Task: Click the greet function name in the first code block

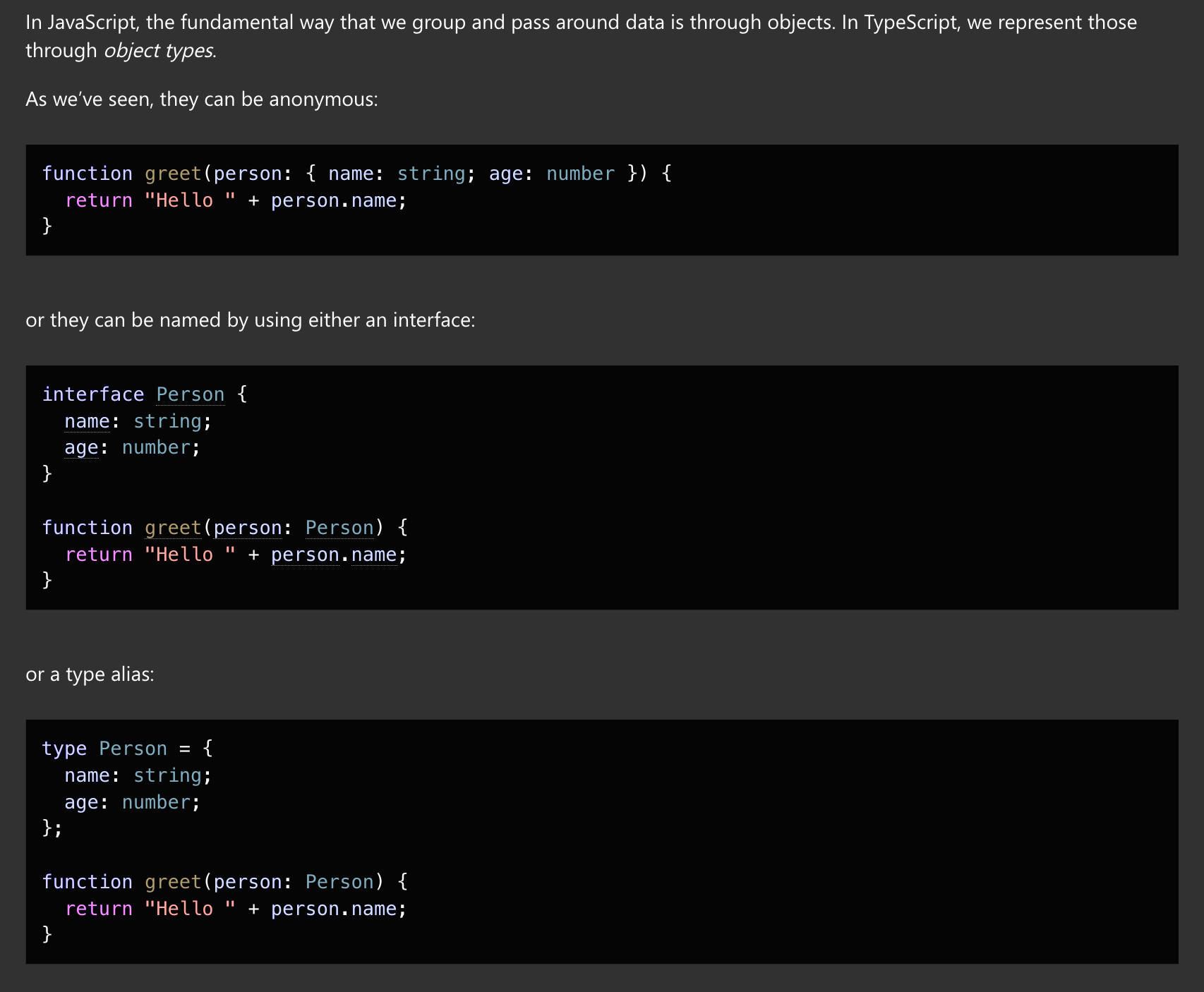Action: [x=173, y=174]
